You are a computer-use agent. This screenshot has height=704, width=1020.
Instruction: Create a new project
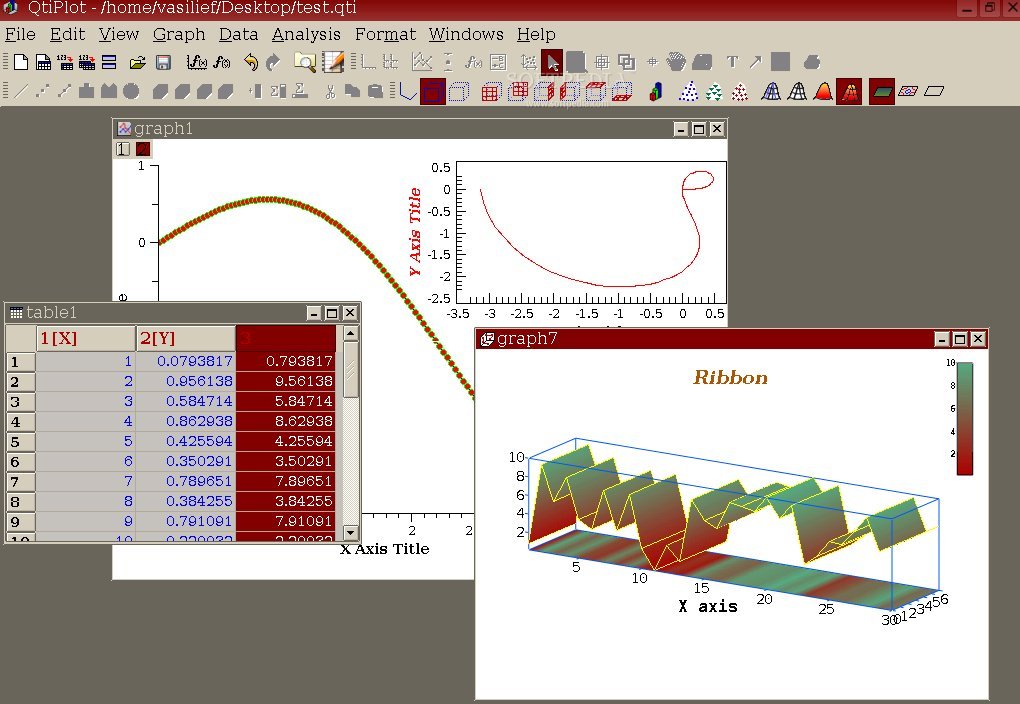pyautogui.click(x=20, y=62)
